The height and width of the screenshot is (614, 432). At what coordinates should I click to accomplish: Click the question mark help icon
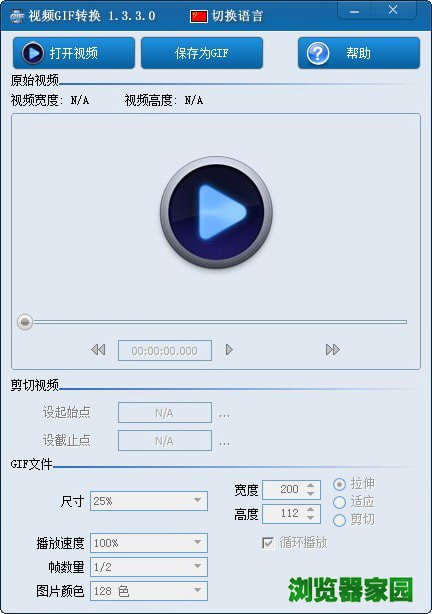pyautogui.click(x=318, y=53)
